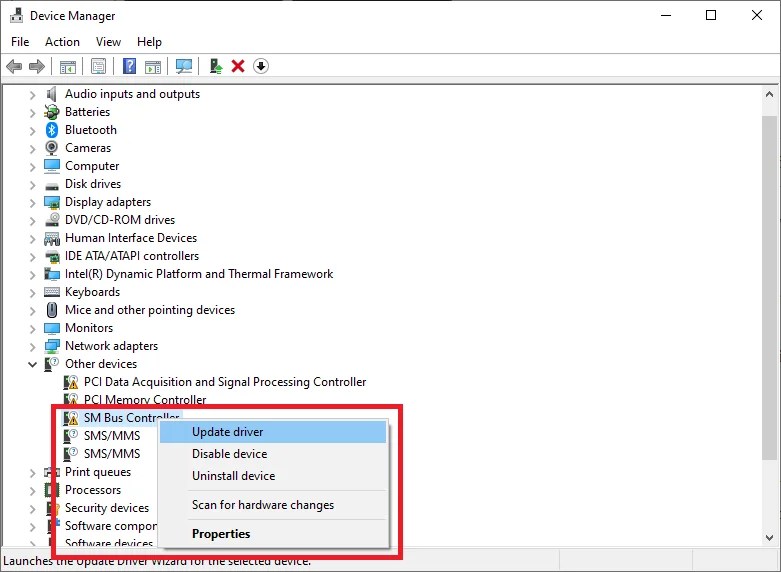Click the Forward arrow toolbar icon
This screenshot has width=781, height=572.
[37, 66]
